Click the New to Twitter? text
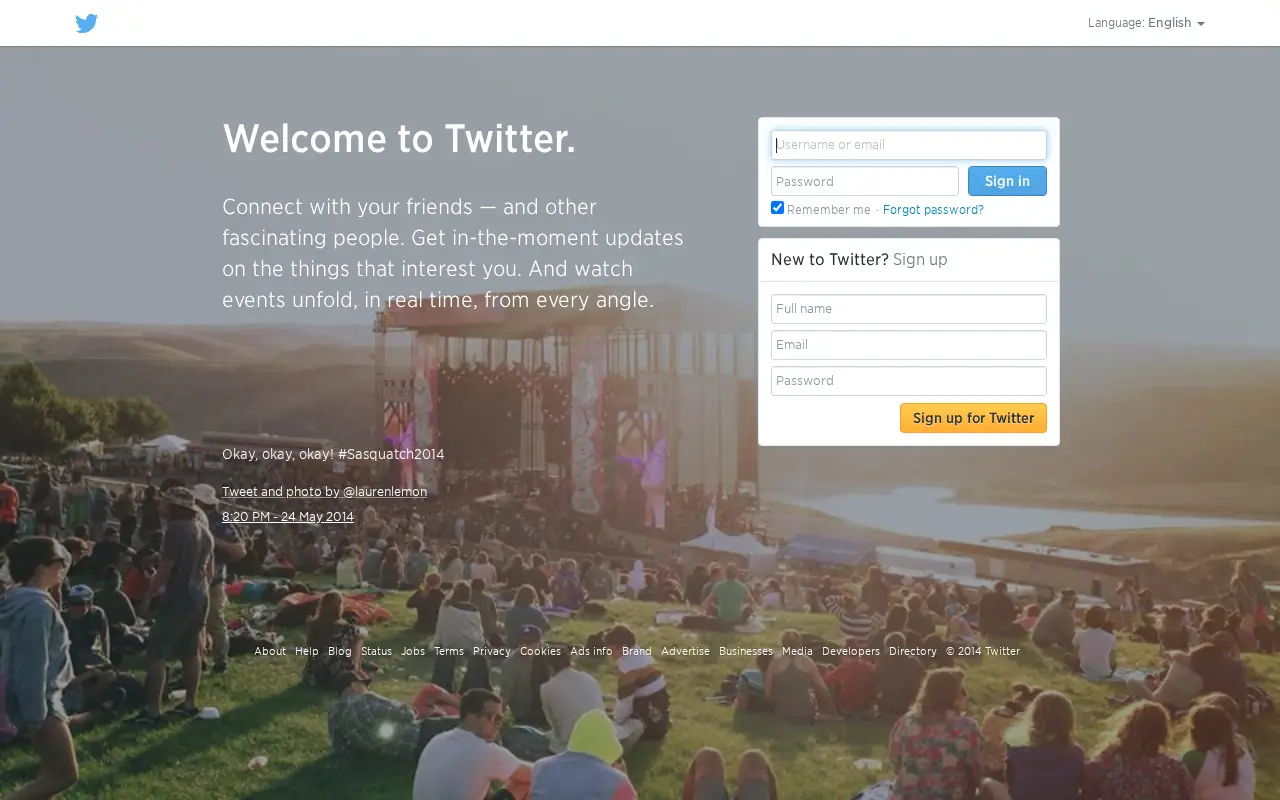 (830, 260)
